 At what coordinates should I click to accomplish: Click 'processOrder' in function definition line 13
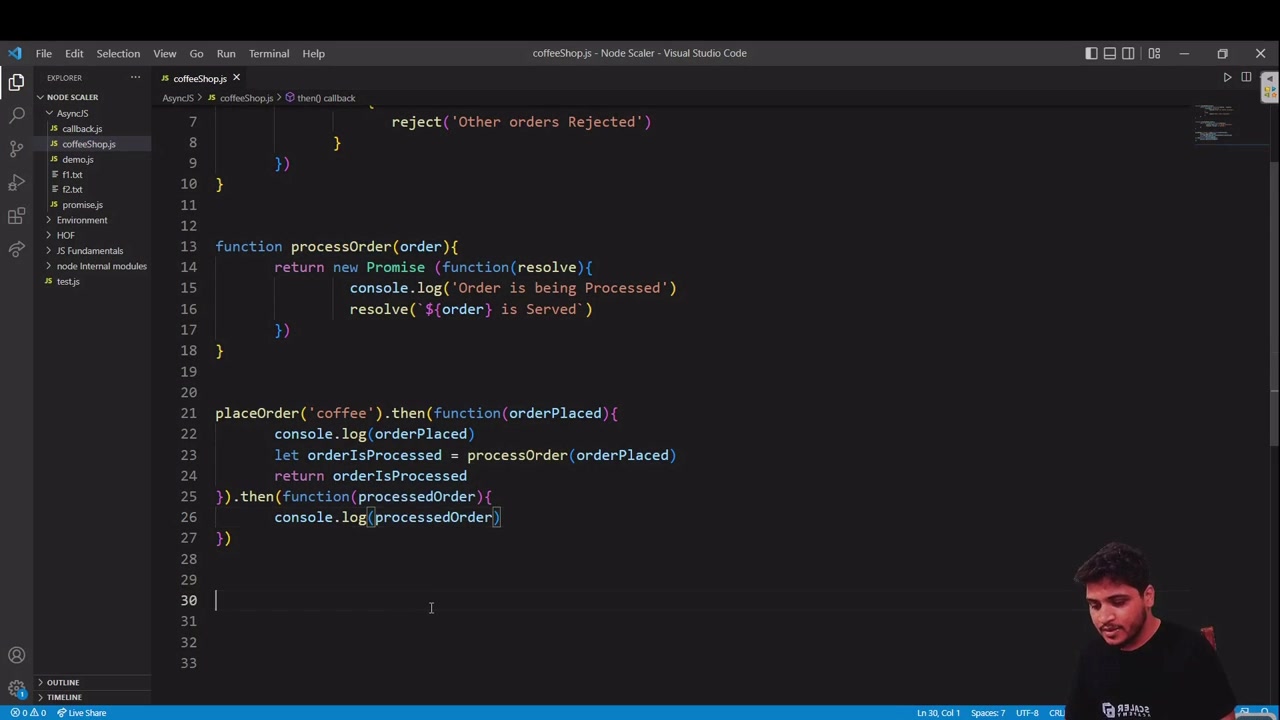pos(340,247)
